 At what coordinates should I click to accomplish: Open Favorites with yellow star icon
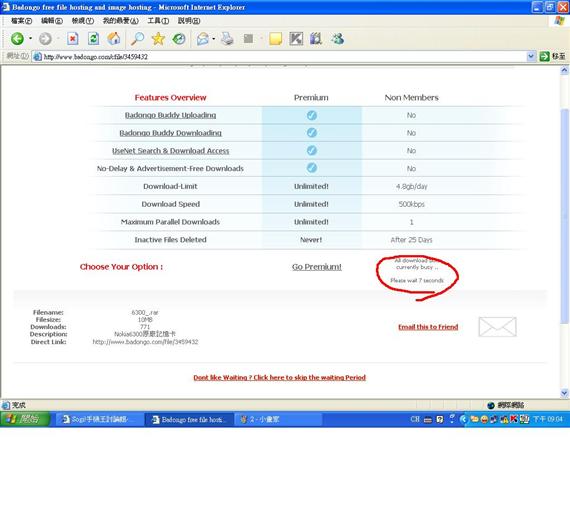(x=158, y=39)
